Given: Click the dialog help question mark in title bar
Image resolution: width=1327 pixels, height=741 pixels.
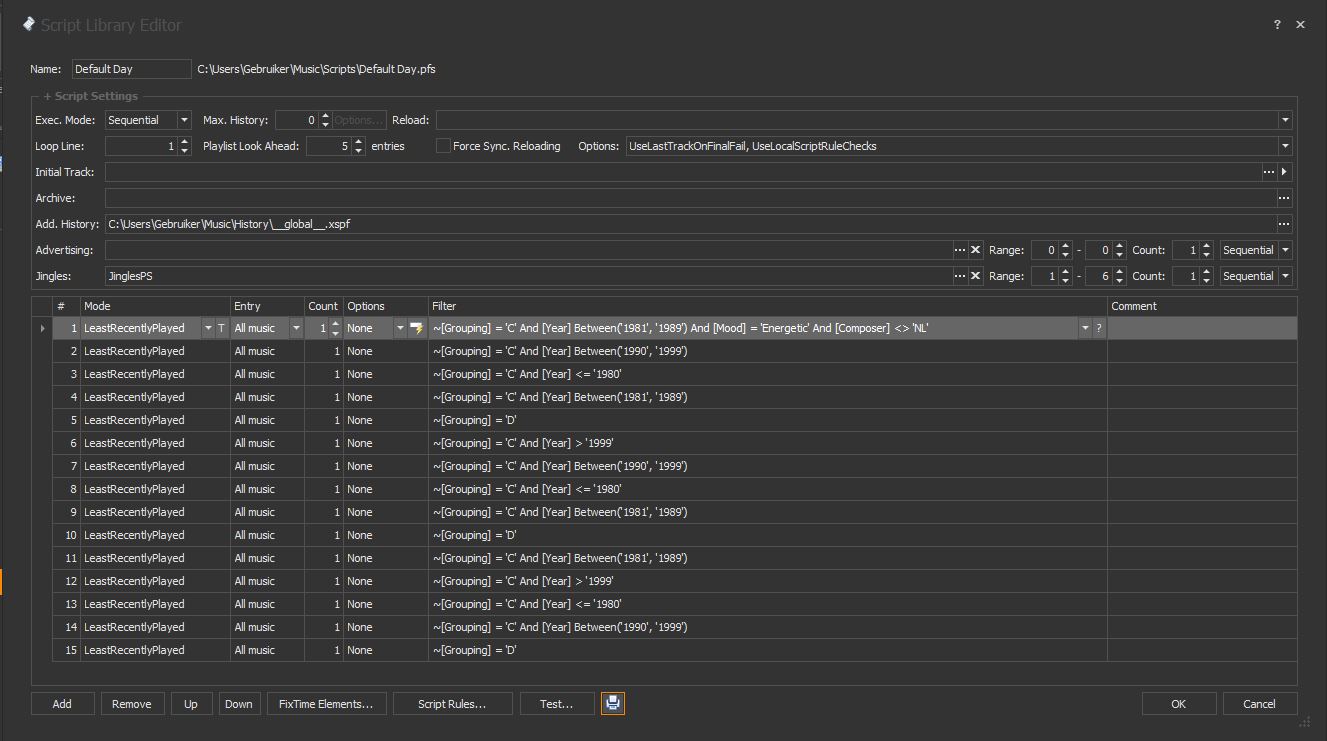Looking at the screenshot, I should click(1277, 25).
